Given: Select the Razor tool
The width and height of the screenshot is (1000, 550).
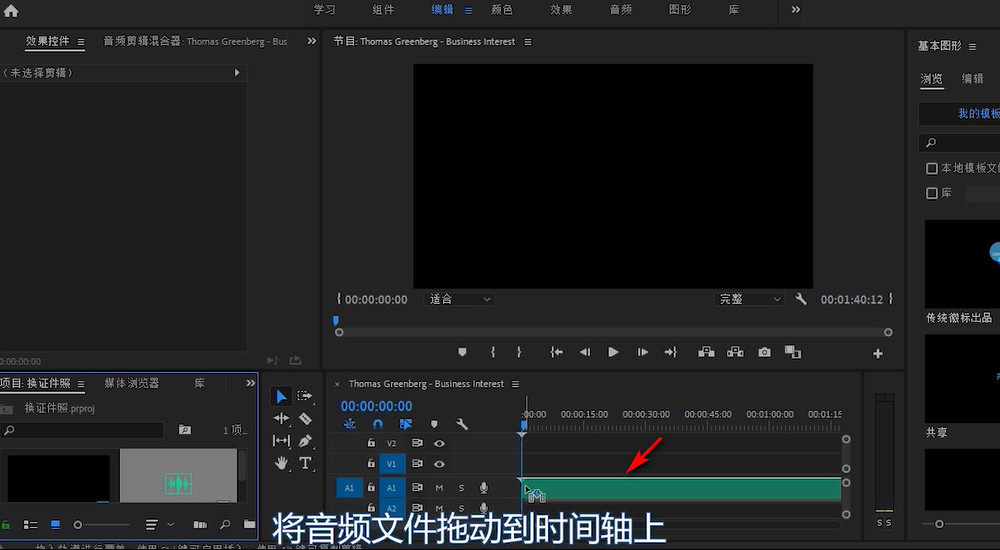Looking at the screenshot, I should 305,419.
